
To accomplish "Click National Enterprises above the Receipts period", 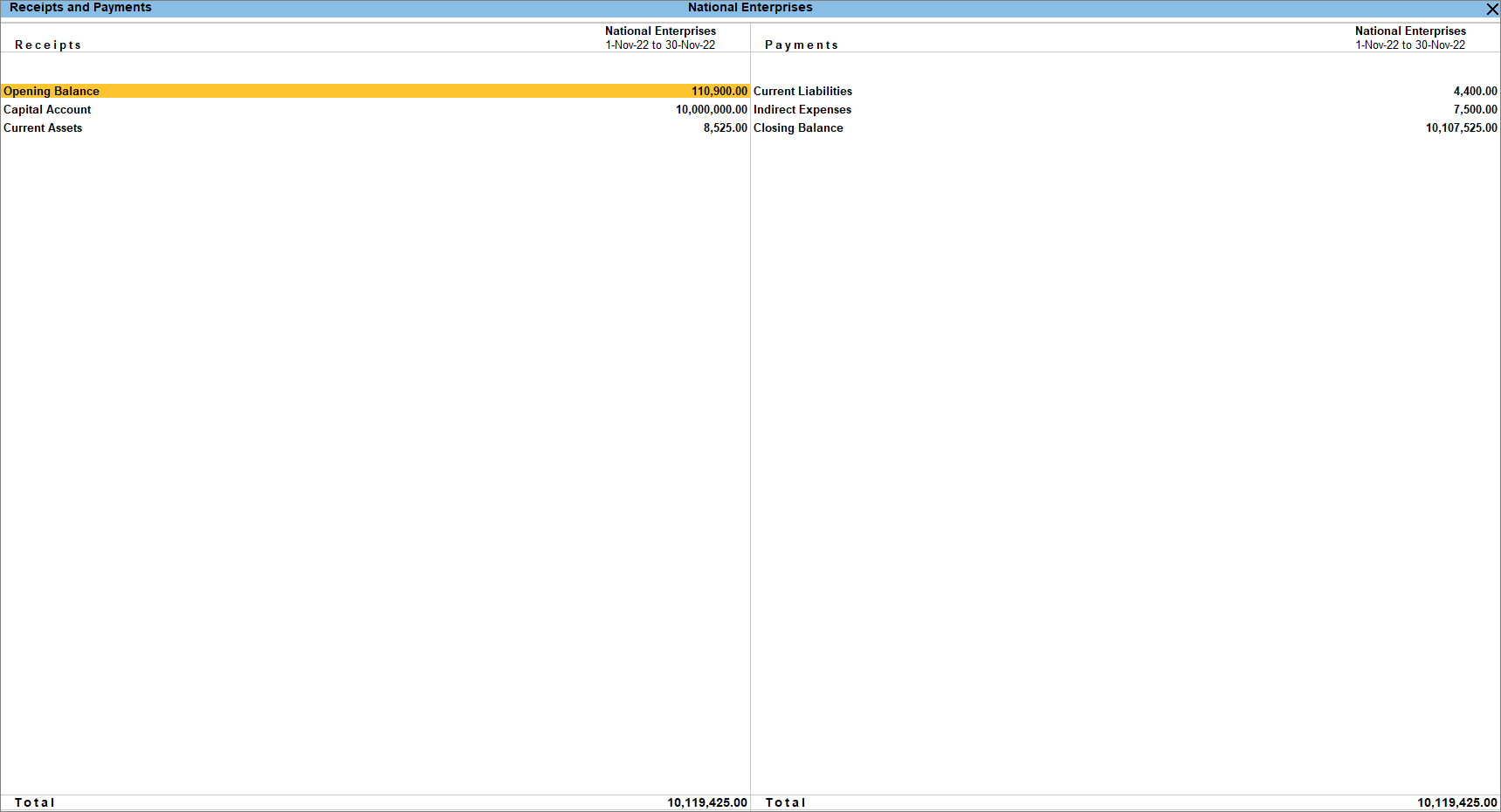I will 660,31.
